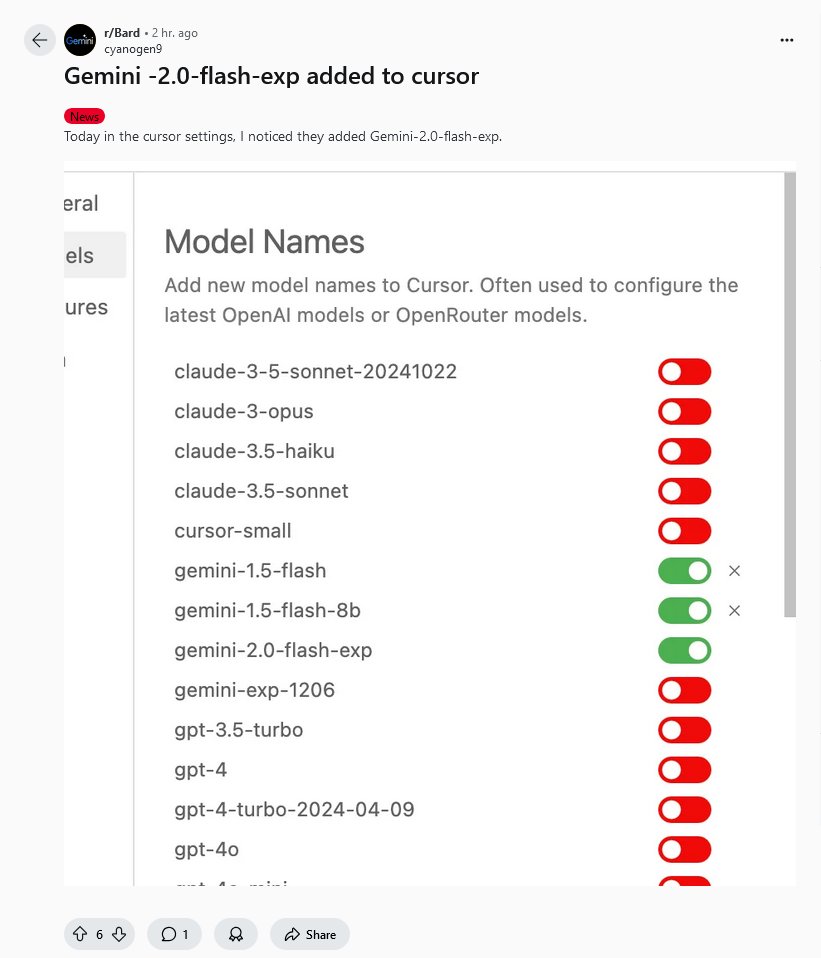Enable the gemini-exp-1206 model
821x958 pixels.
tap(684, 690)
